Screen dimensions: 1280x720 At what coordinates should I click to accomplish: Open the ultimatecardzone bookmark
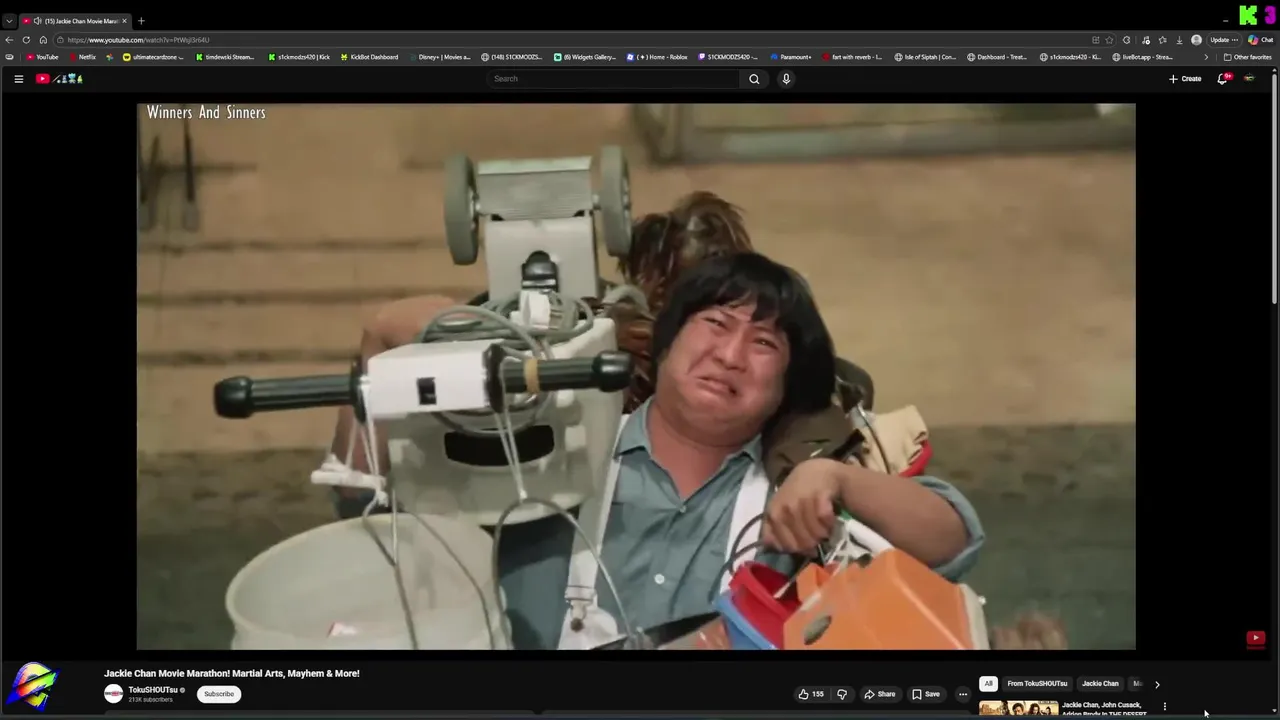[153, 57]
